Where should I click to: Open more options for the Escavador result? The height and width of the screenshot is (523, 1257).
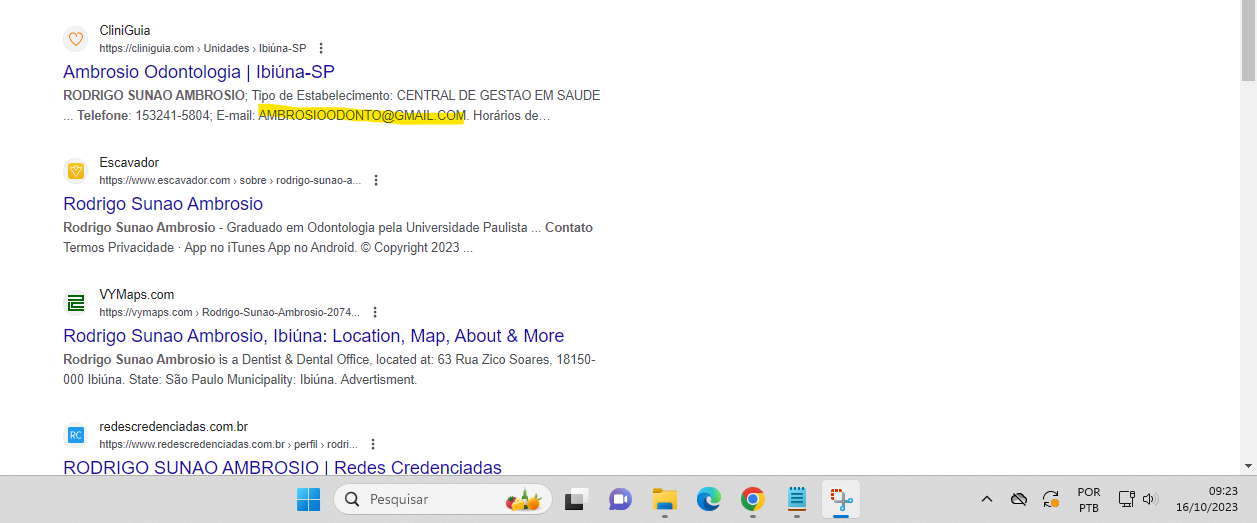[376, 180]
